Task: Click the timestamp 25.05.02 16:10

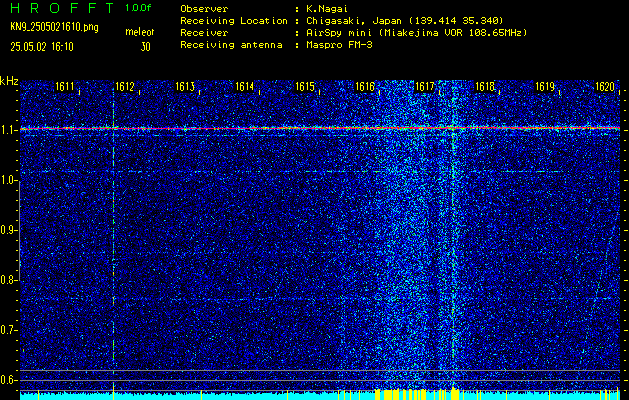Action: pyautogui.click(x=42, y=47)
